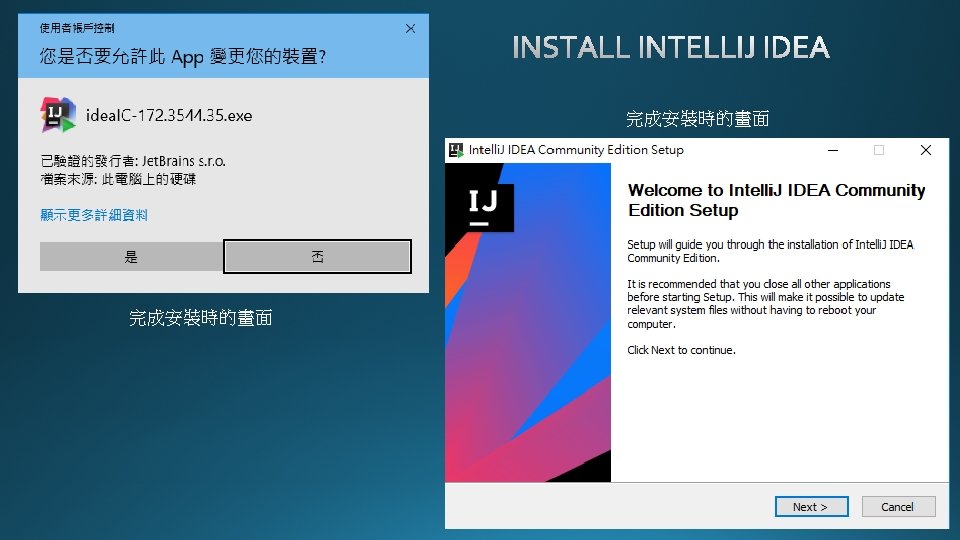The height and width of the screenshot is (540, 960).
Task: Click the Welcome to IntelliJ IDEA heading
Action: point(776,200)
